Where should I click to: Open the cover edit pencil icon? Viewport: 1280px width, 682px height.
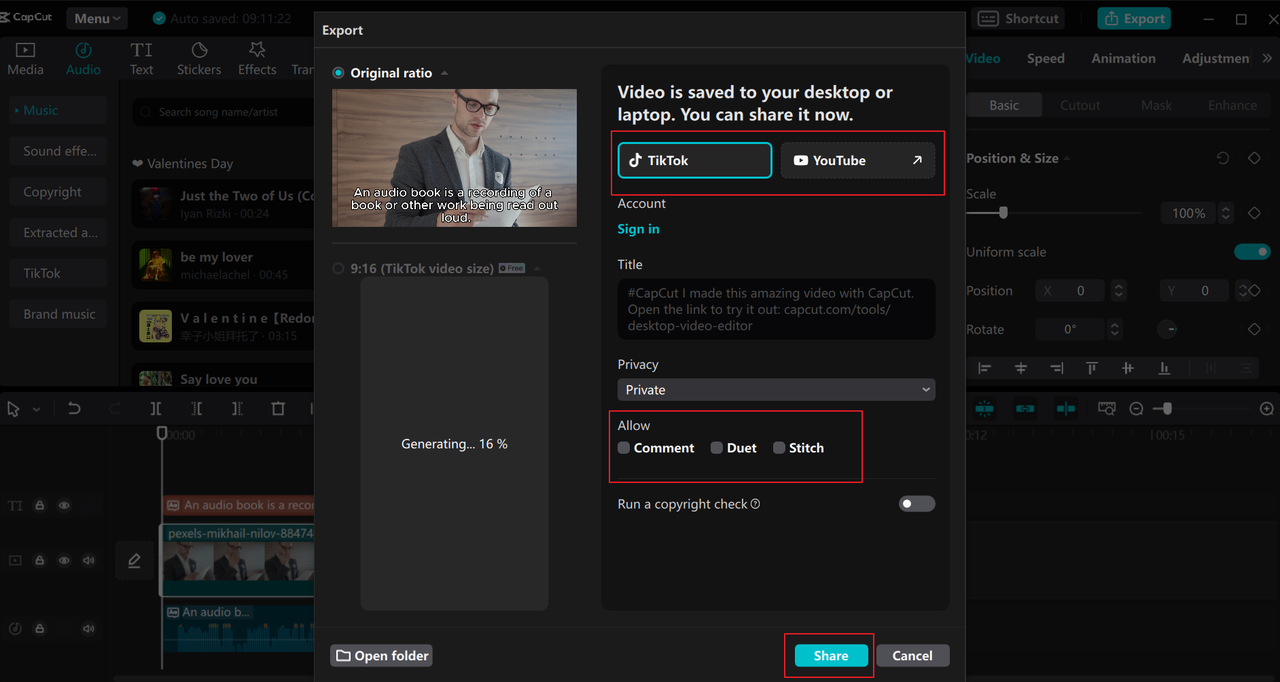point(134,562)
